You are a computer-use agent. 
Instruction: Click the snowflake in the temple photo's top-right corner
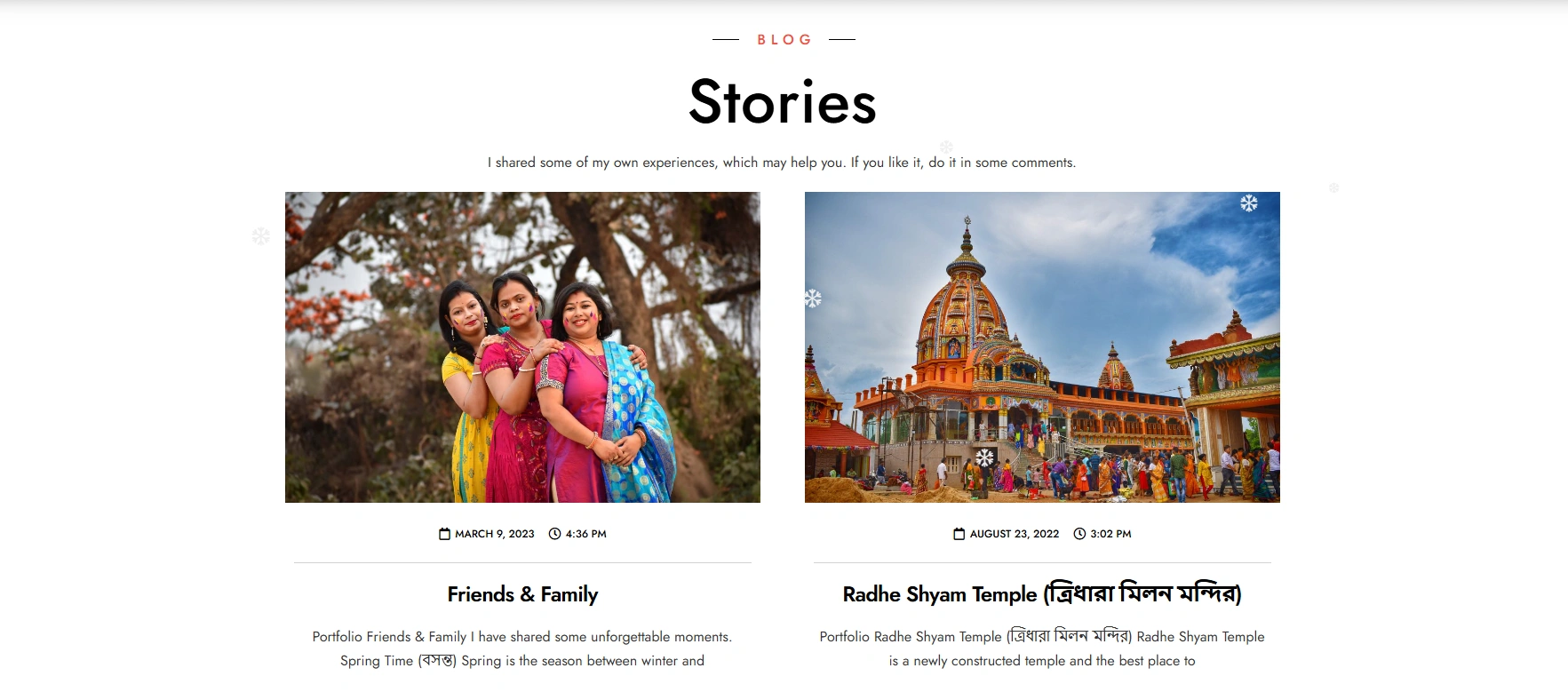[x=1249, y=203]
